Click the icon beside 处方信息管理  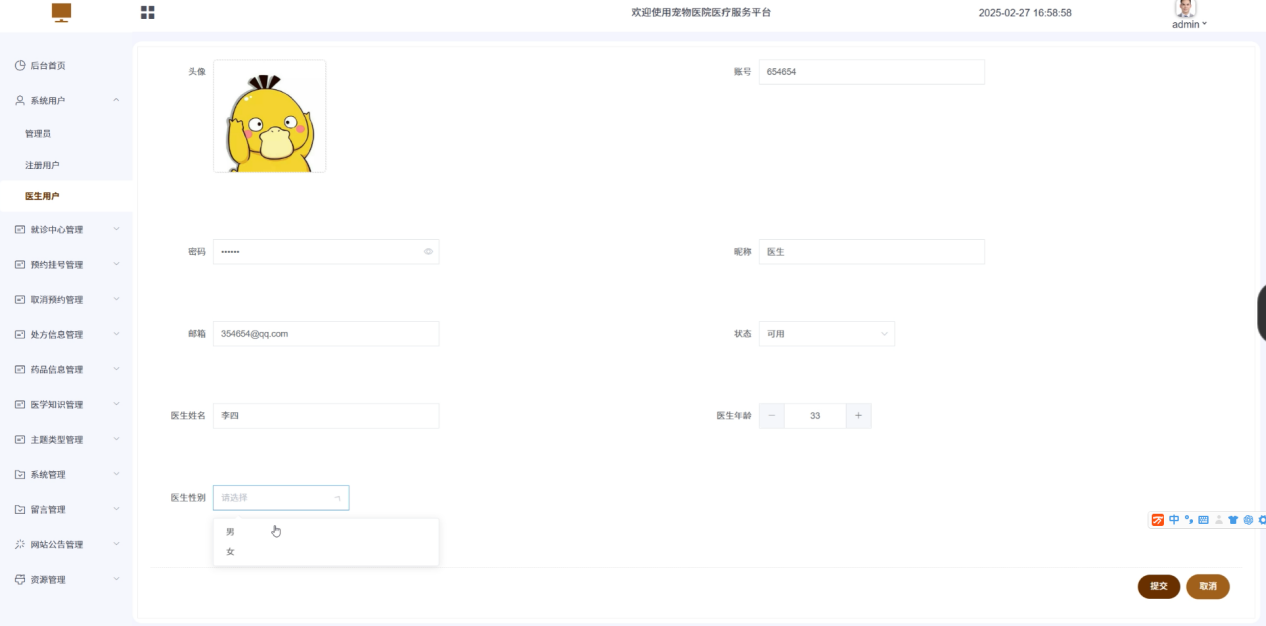(x=20, y=335)
